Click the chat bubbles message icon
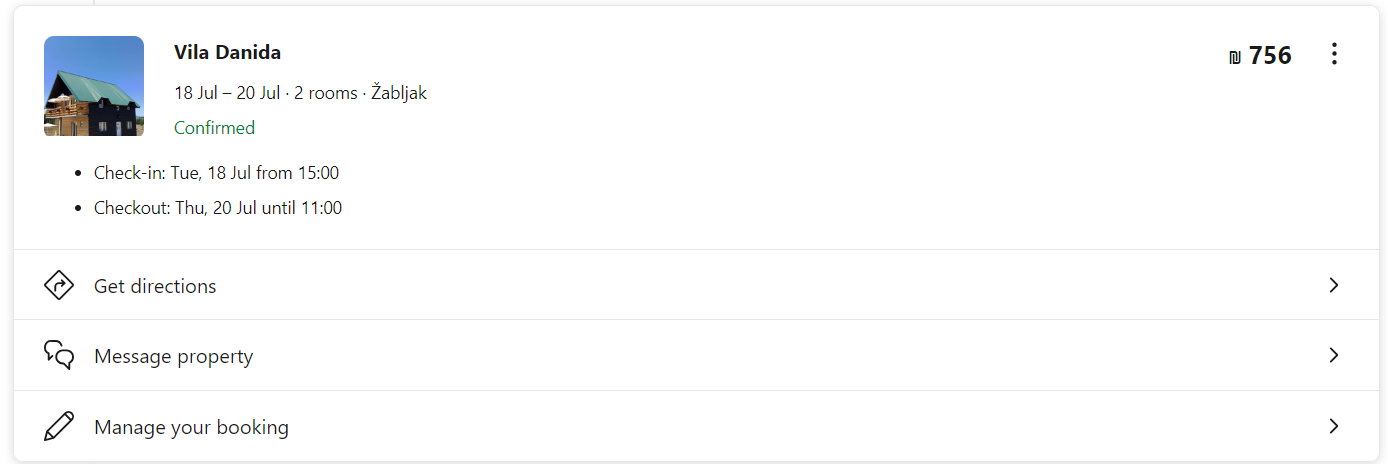Image resolution: width=1388 pixels, height=464 pixels. click(59, 355)
